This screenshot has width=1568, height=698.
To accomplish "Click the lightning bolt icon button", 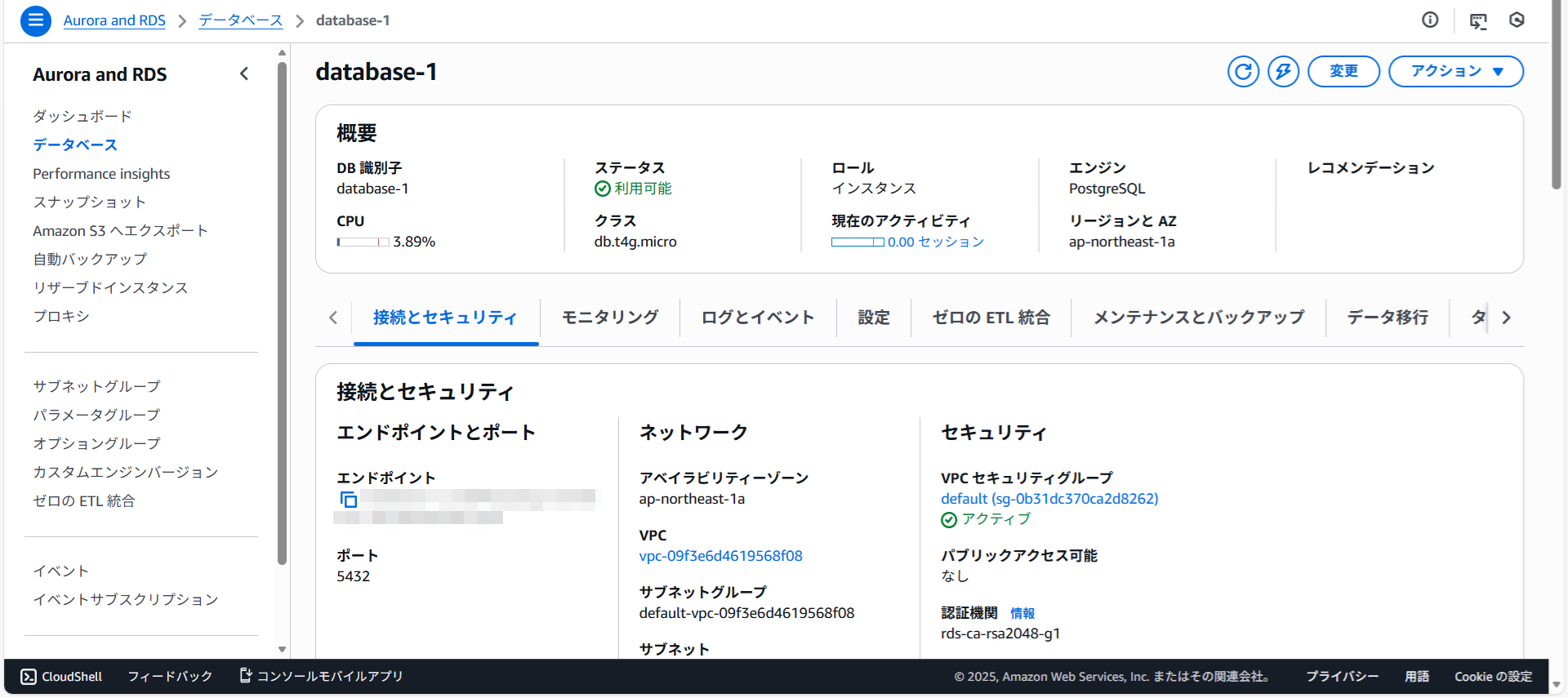I will [x=1283, y=72].
